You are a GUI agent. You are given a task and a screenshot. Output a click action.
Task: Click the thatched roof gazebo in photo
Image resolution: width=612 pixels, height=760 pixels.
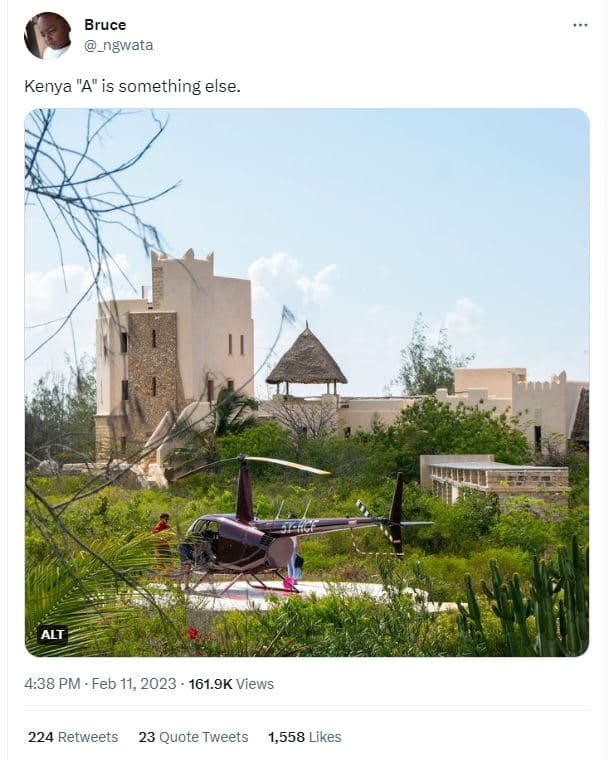[306, 360]
